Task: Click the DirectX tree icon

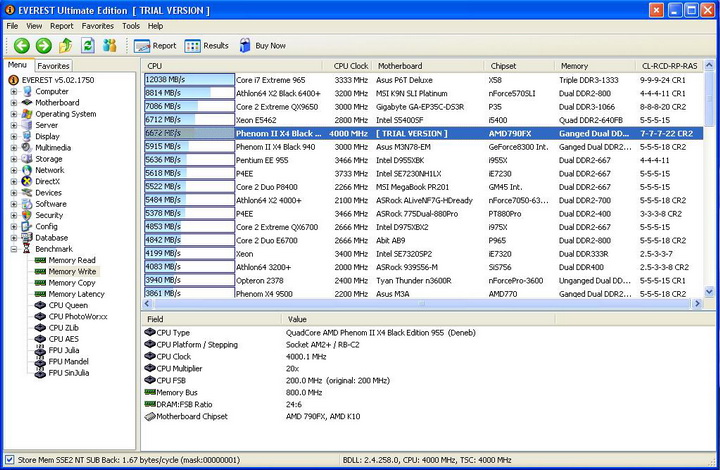Action: pos(27,181)
